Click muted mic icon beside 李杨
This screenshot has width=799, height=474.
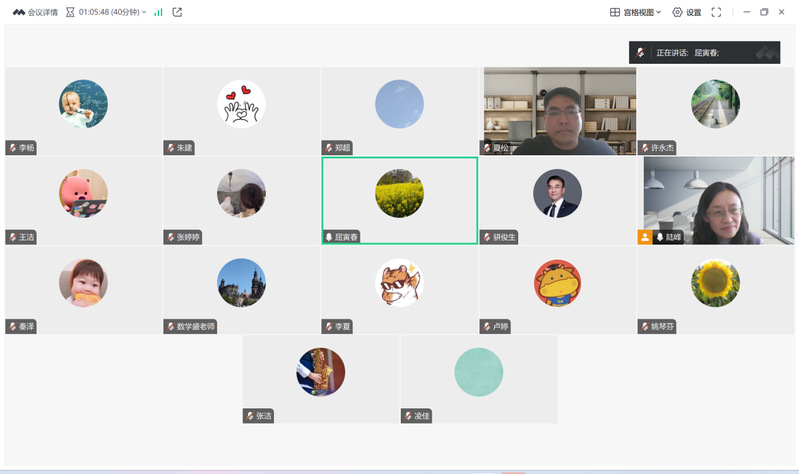[12, 148]
